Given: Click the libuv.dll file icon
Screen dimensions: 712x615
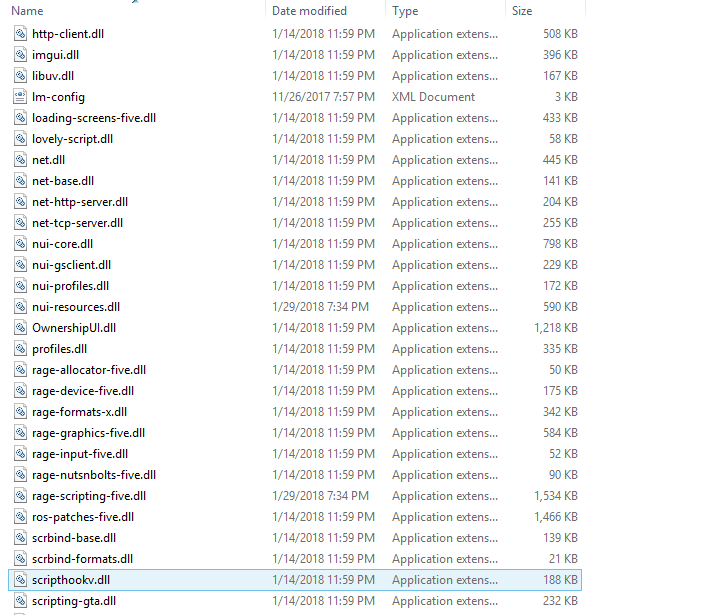Looking at the screenshot, I should pos(20,76).
